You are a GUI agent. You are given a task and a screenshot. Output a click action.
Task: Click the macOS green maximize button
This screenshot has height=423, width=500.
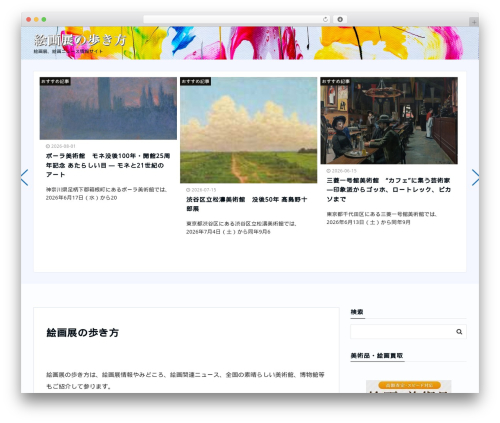tap(44, 20)
